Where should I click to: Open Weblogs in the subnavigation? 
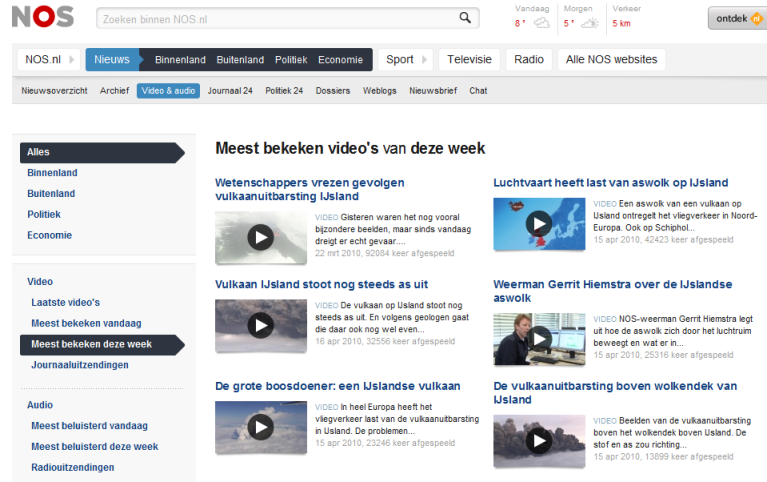380,91
